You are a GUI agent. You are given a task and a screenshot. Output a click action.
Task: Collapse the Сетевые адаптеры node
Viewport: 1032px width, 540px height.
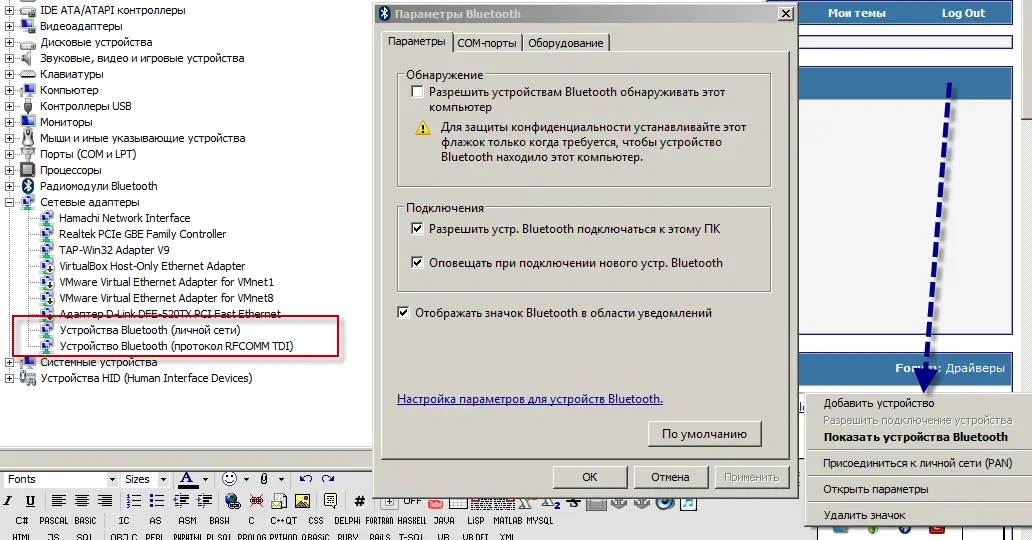[9, 202]
